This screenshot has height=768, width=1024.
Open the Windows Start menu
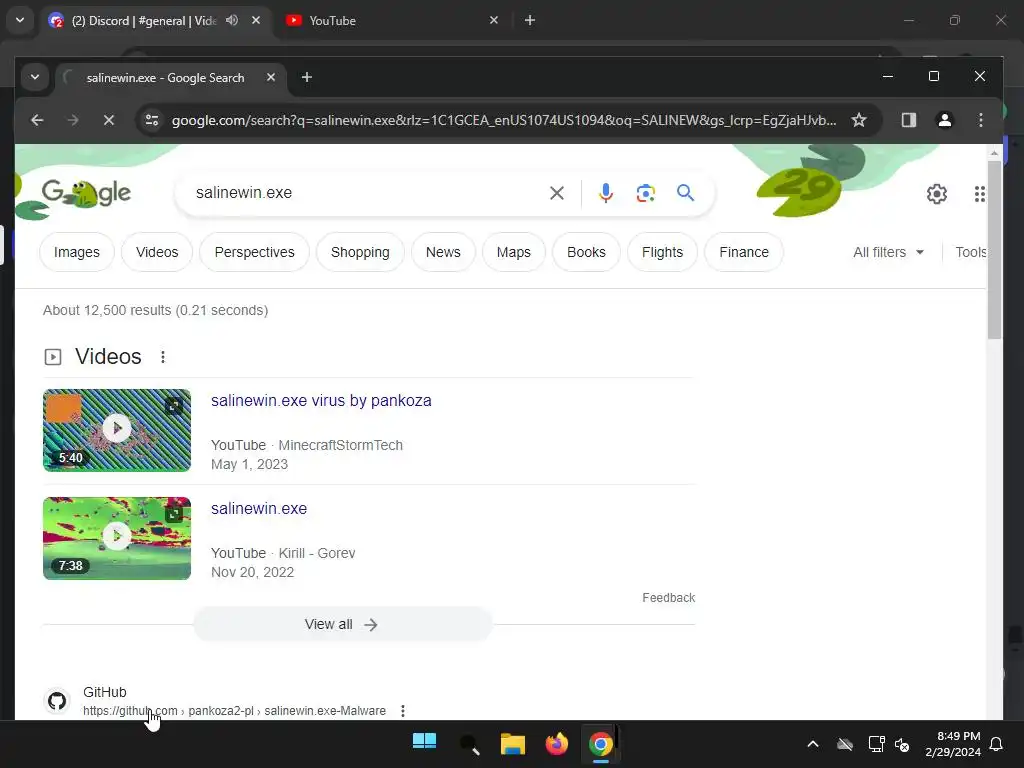pyautogui.click(x=424, y=743)
